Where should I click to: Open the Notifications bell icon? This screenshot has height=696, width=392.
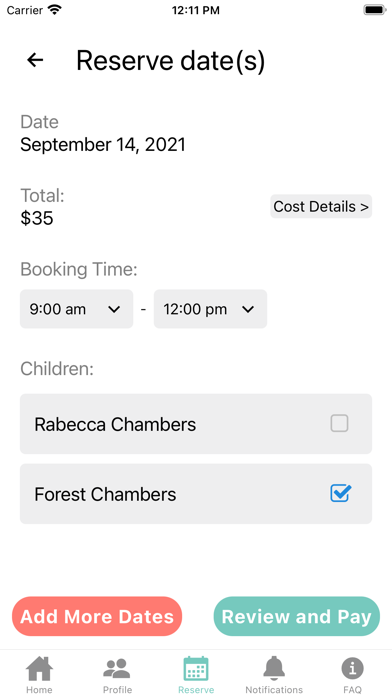pos(274,668)
